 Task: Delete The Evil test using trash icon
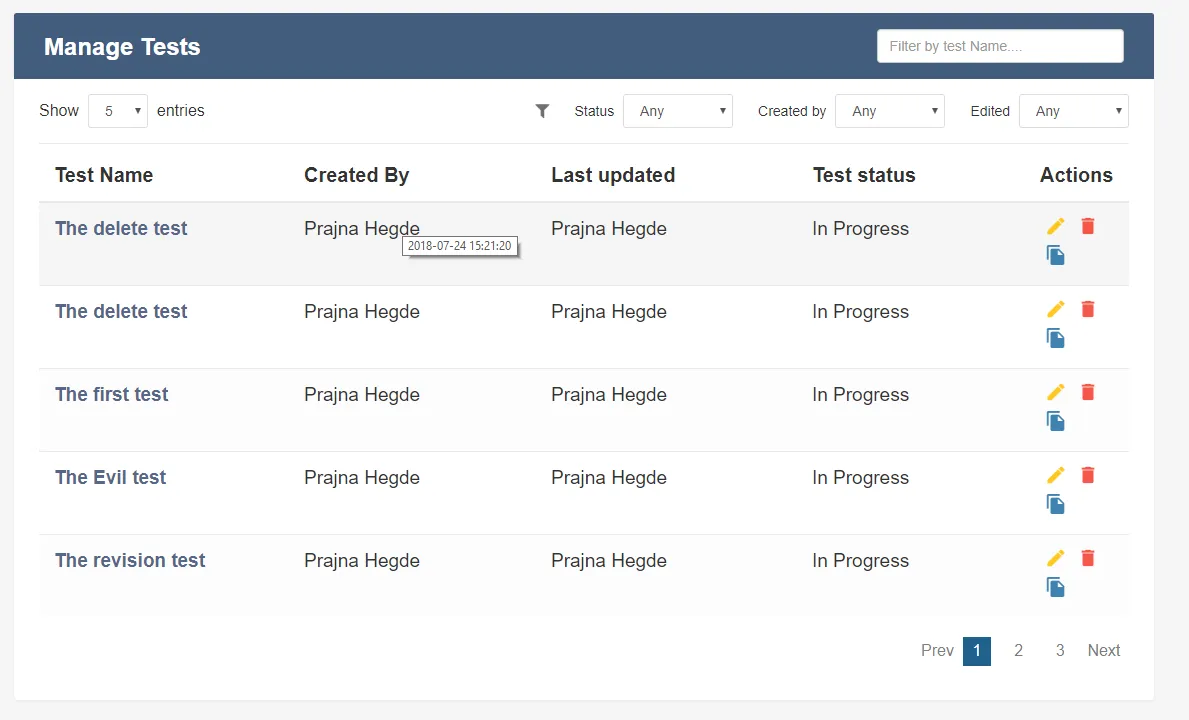(1088, 476)
